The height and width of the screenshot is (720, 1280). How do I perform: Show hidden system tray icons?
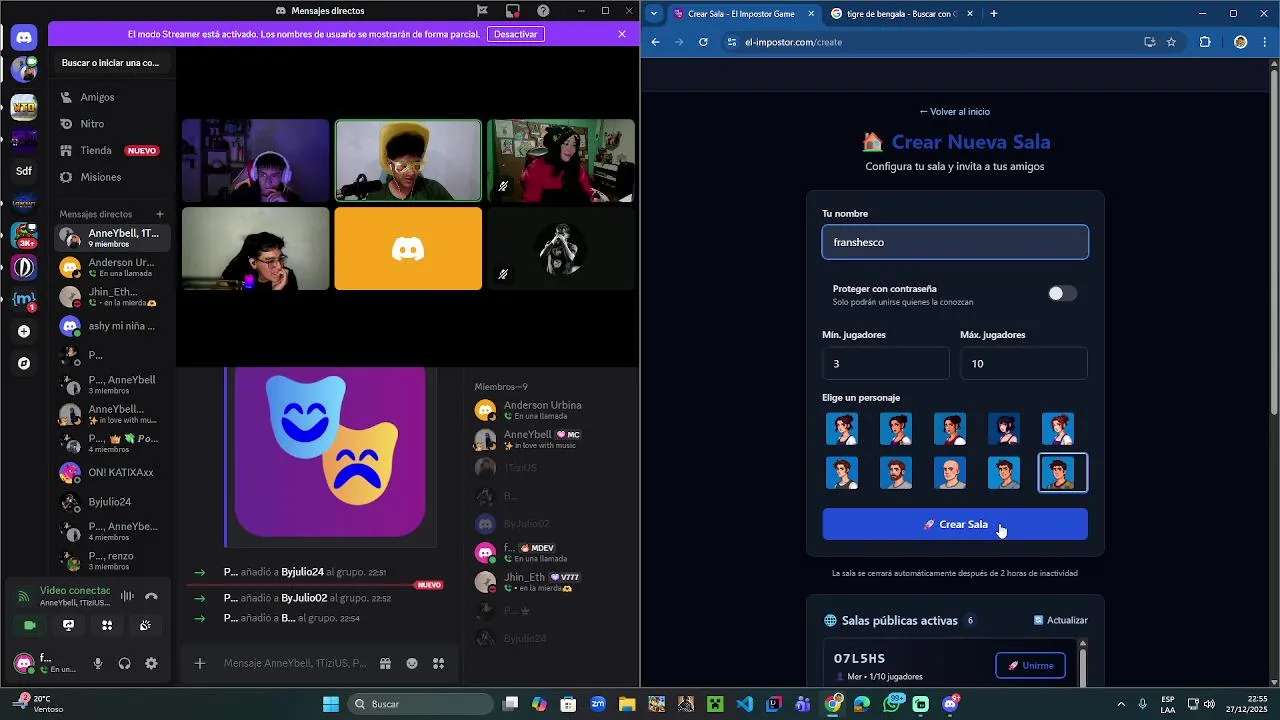pyautogui.click(x=1120, y=704)
